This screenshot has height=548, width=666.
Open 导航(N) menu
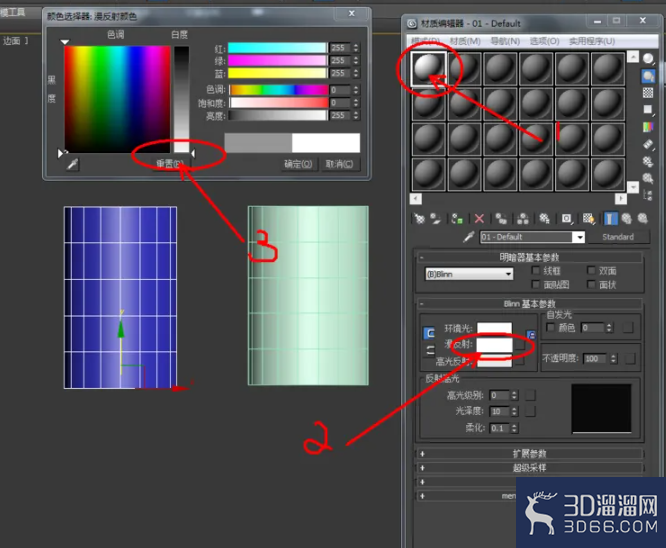click(505, 41)
